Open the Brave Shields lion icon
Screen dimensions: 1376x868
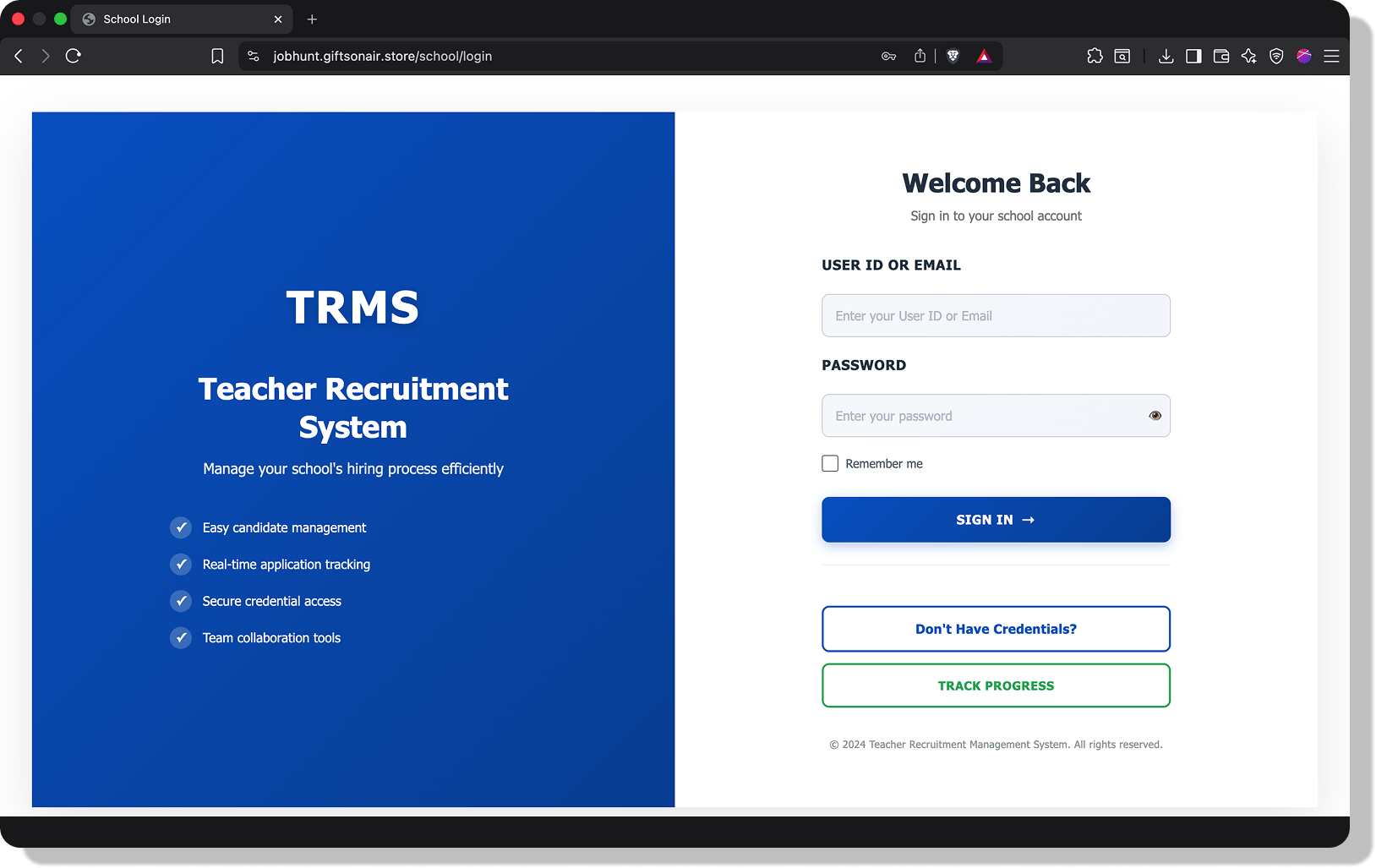click(953, 56)
